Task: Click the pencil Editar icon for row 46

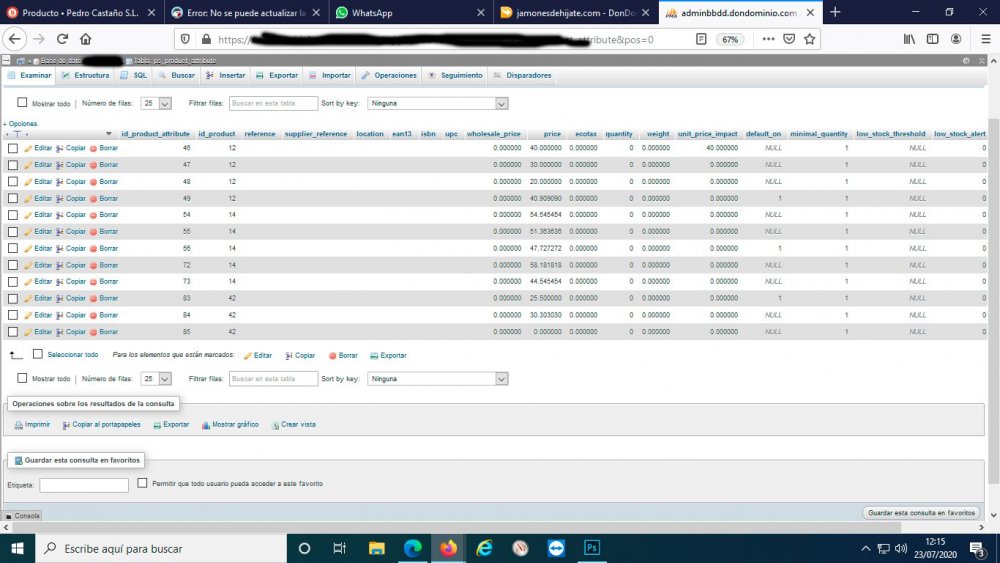Action: tap(28, 149)
